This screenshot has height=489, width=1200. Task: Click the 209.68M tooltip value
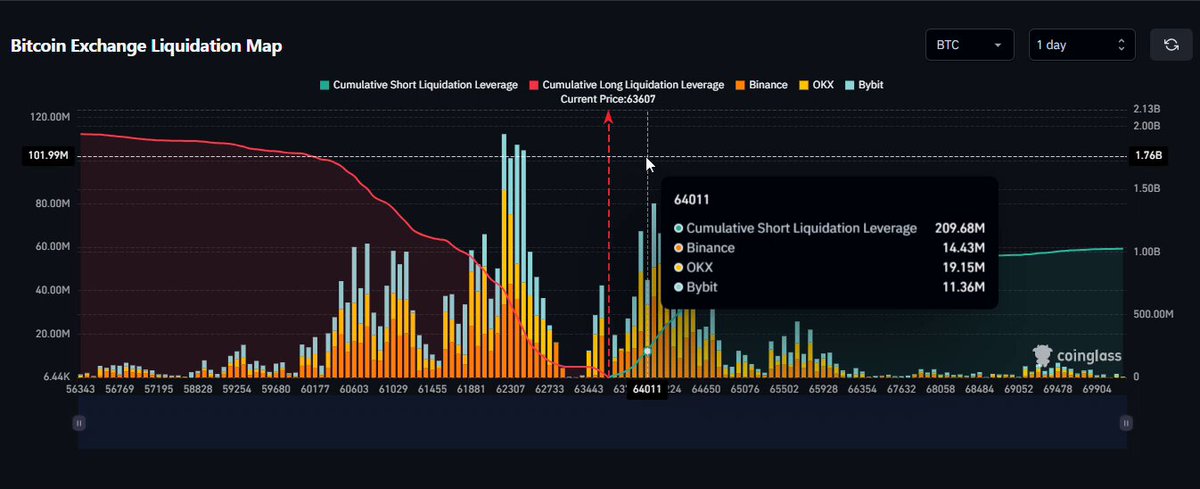[960, 228]
